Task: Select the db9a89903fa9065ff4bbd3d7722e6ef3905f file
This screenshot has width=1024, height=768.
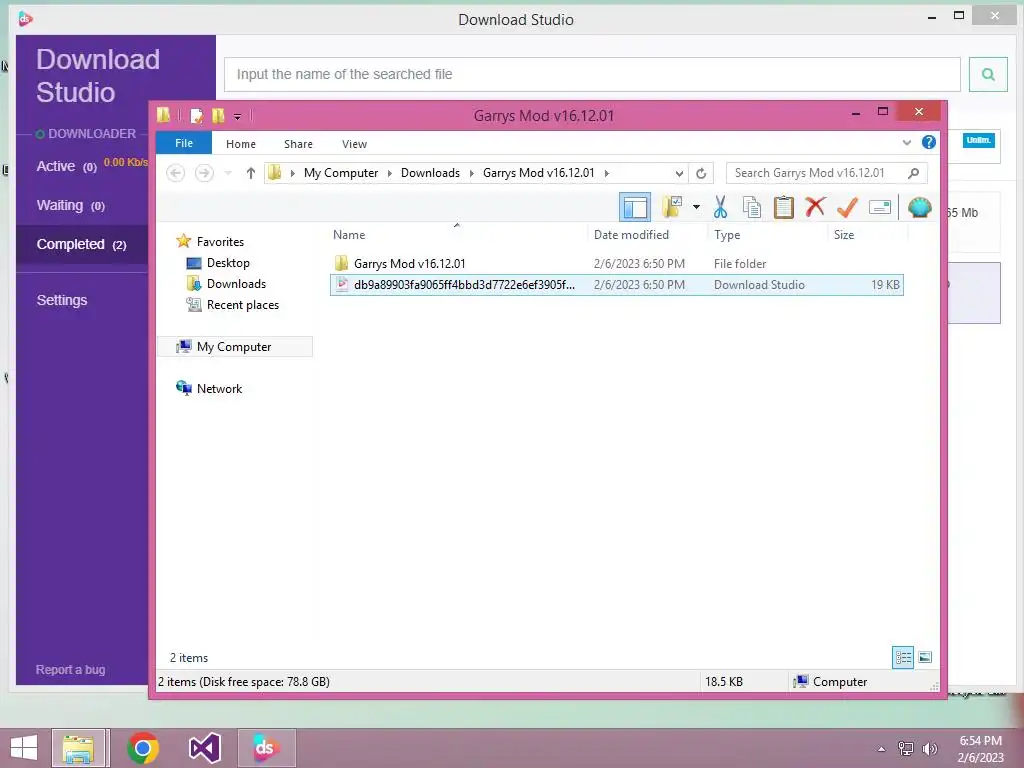Action: (x=616, y=285)
